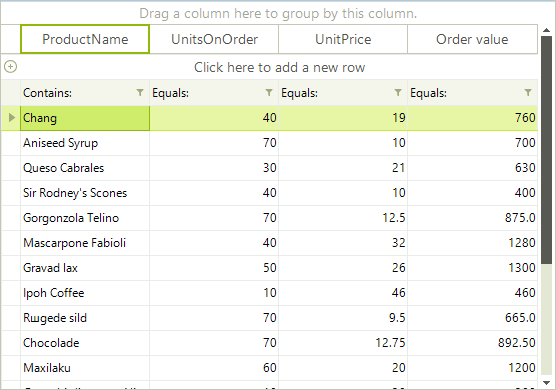The height and width of the screenshot is (390, 556).
Task: Click UnitPrice 20 in Maxilaku row
Action: pyautogui.click(x=343, y=368)
